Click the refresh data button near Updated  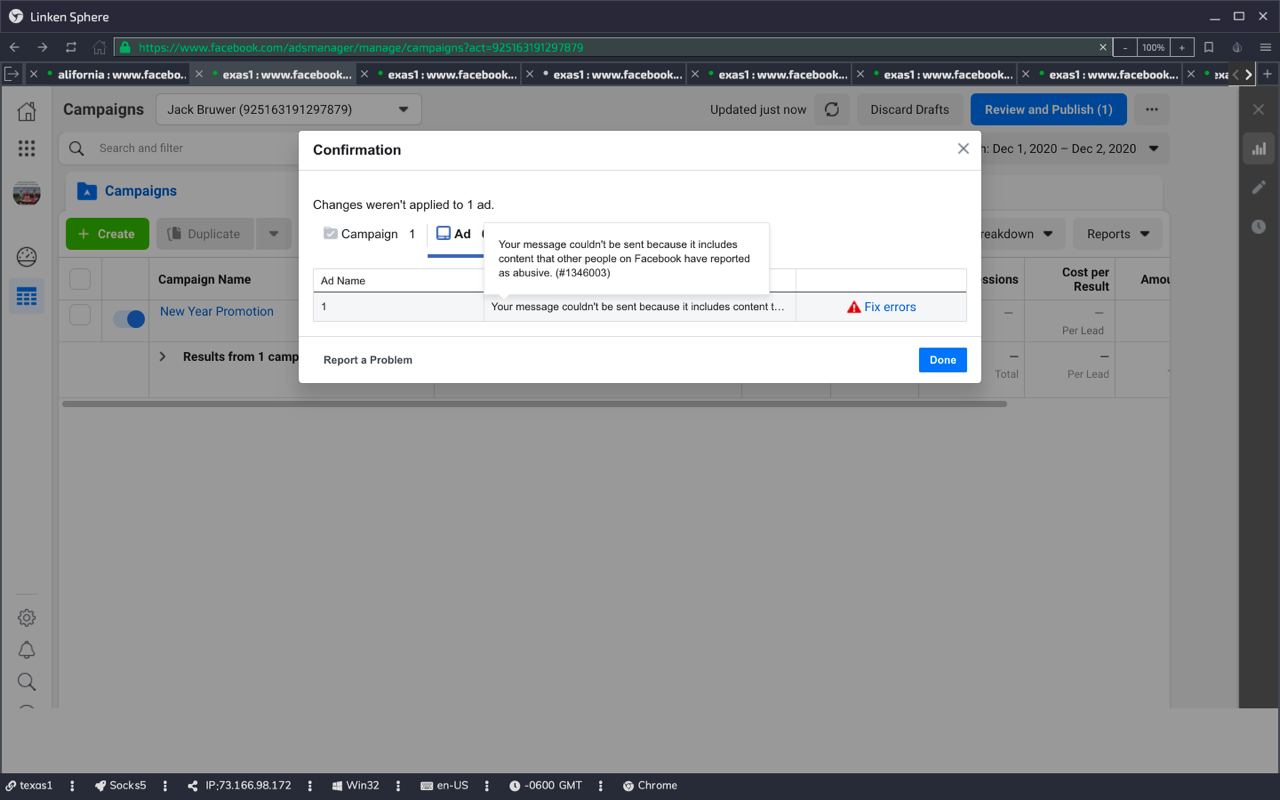832,110
